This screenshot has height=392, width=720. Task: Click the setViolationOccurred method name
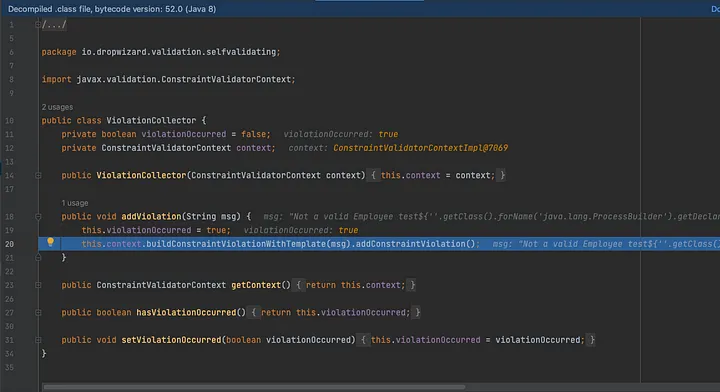point(171,340)
